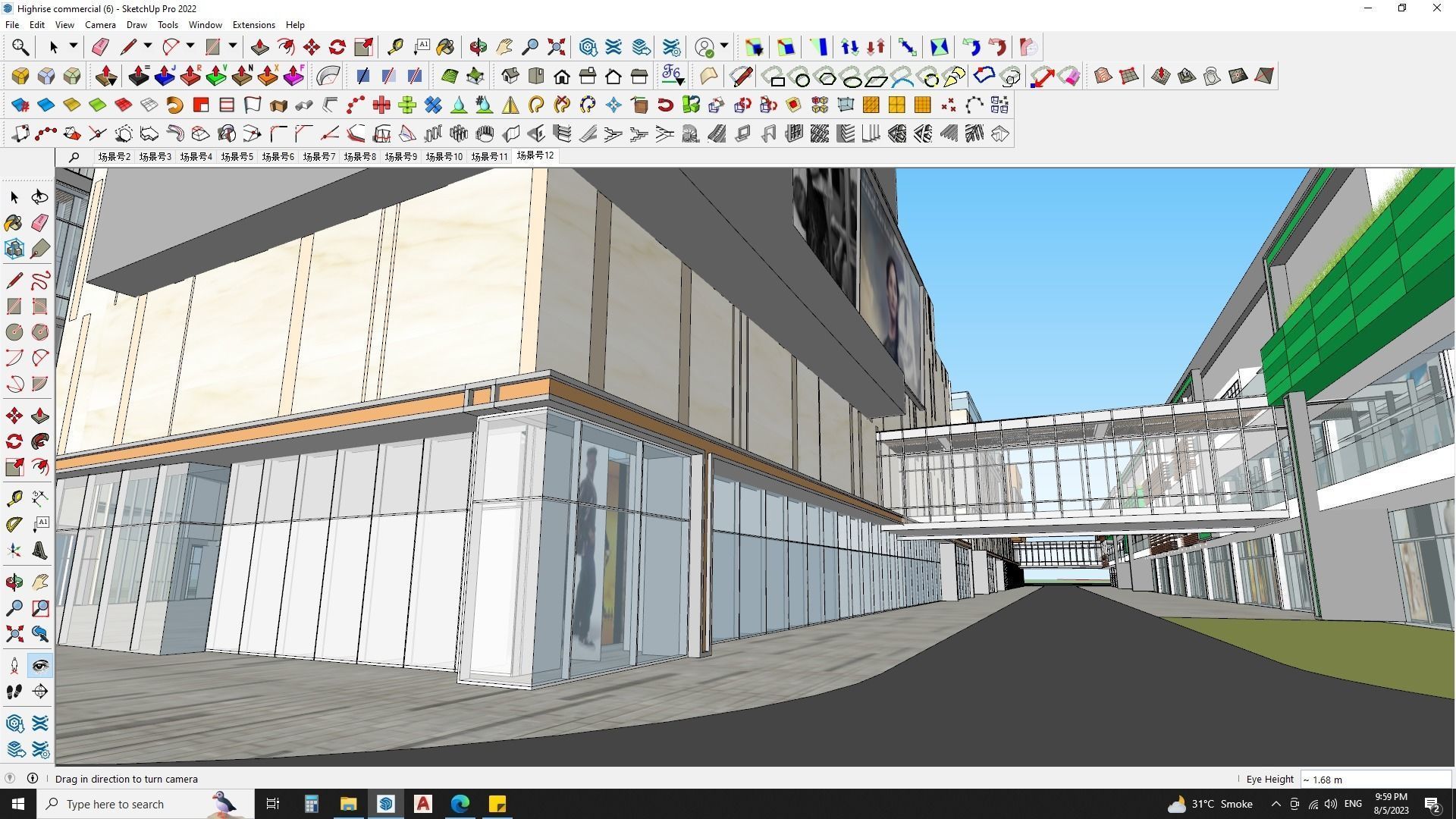1456x819 pixels.
Task: Switch to the Top view
Action: click(536, 76)
